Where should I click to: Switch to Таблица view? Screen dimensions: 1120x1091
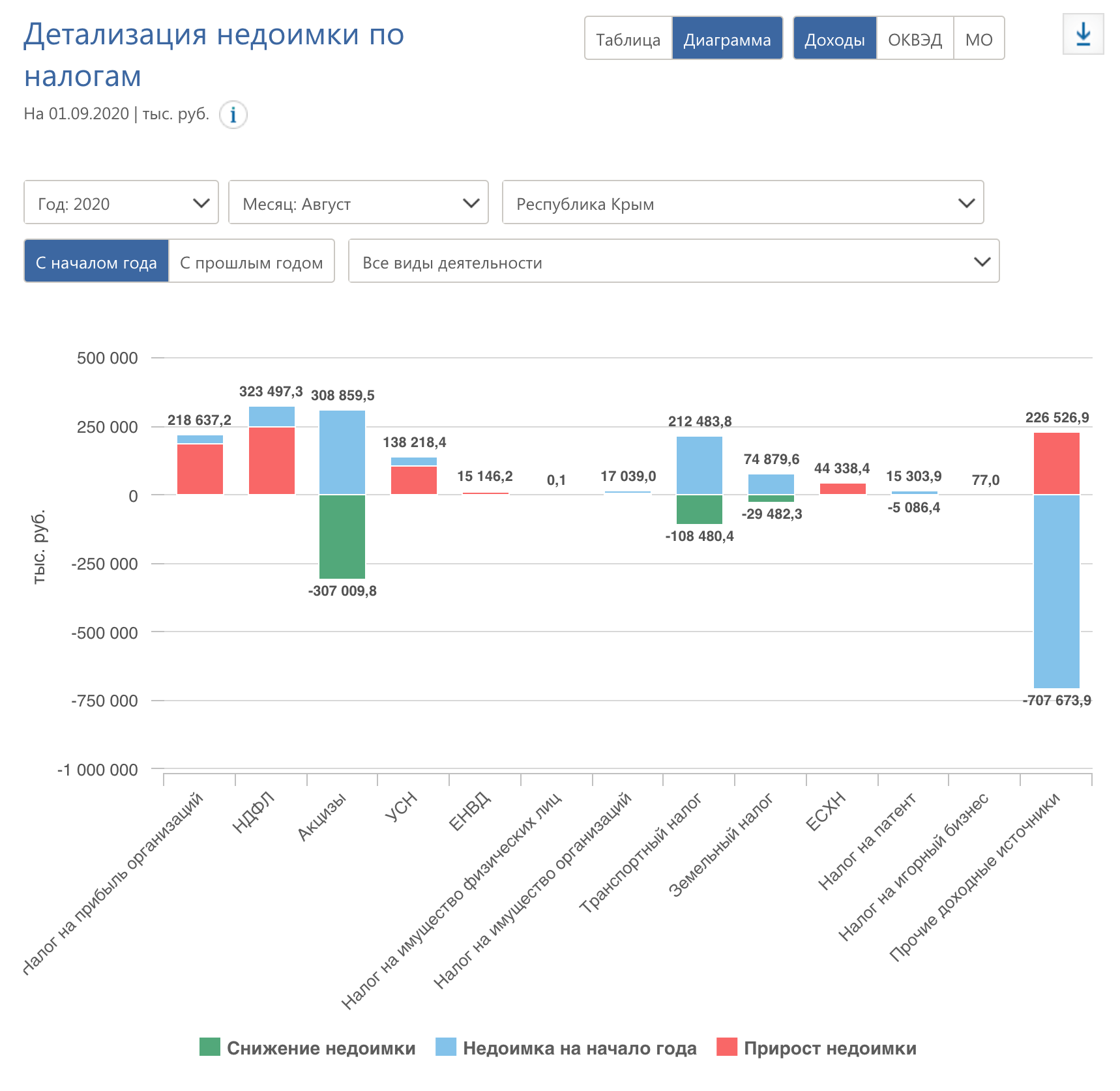click(628, 39)
